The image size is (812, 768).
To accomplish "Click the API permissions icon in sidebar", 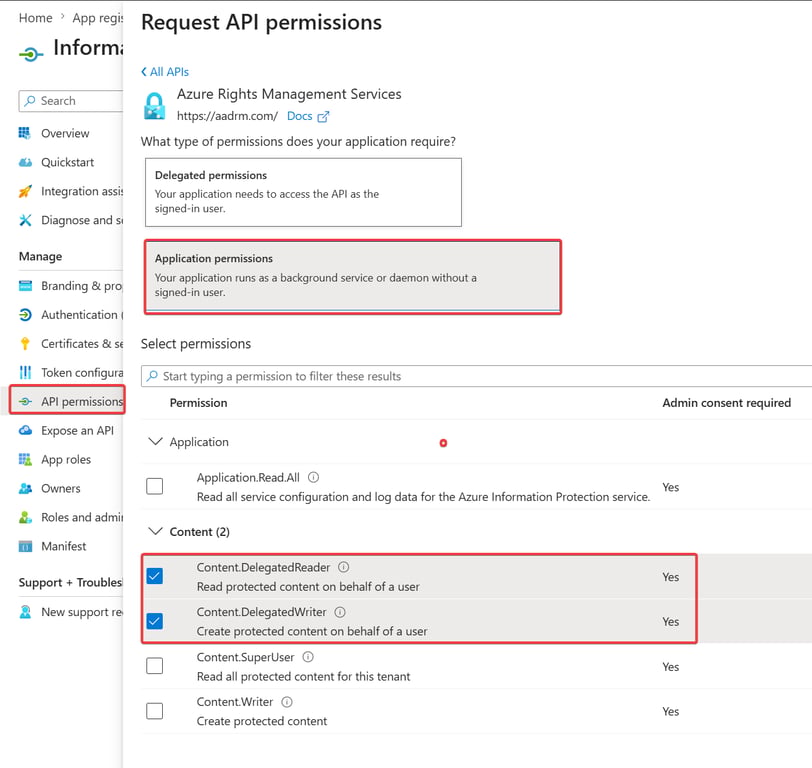I will 25,401.
